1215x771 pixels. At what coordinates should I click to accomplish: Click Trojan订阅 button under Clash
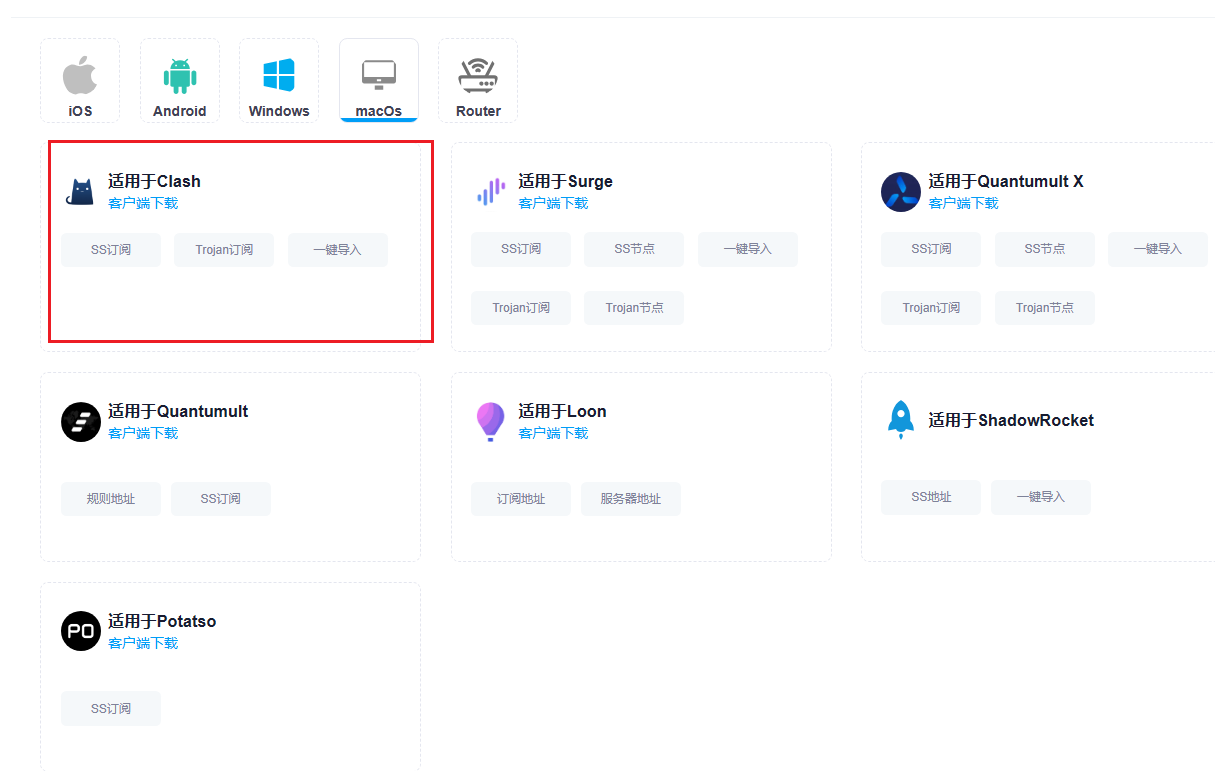(224, 250)
